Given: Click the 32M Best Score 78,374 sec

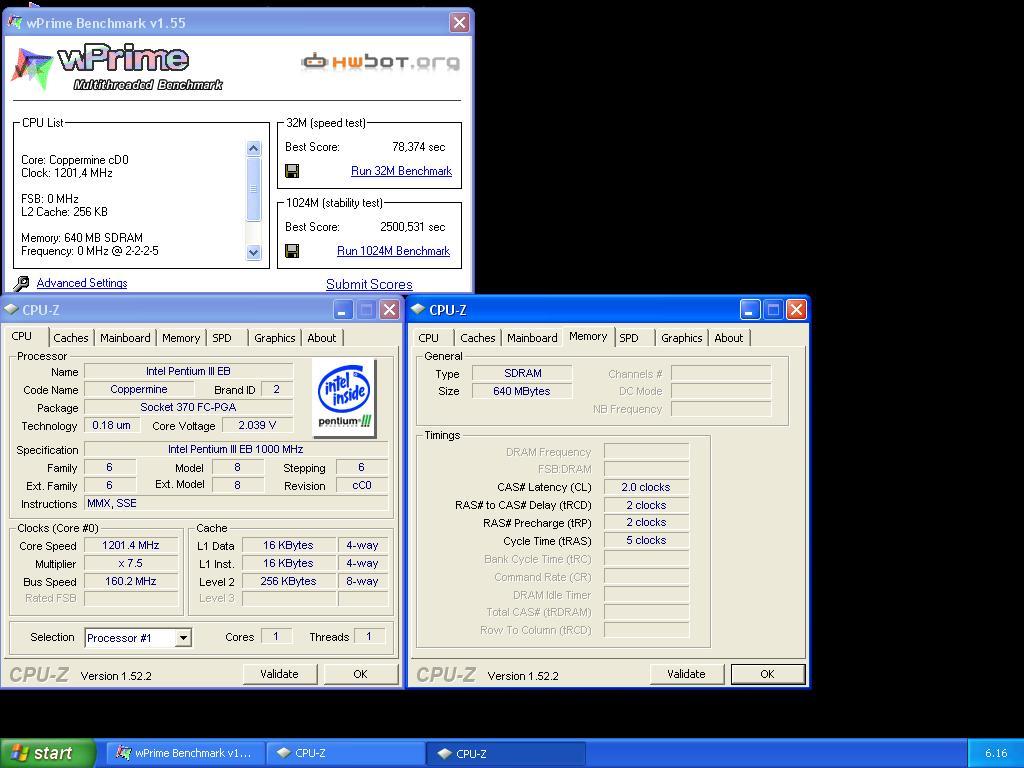Looking at the screenshot, I should (419, 147).
